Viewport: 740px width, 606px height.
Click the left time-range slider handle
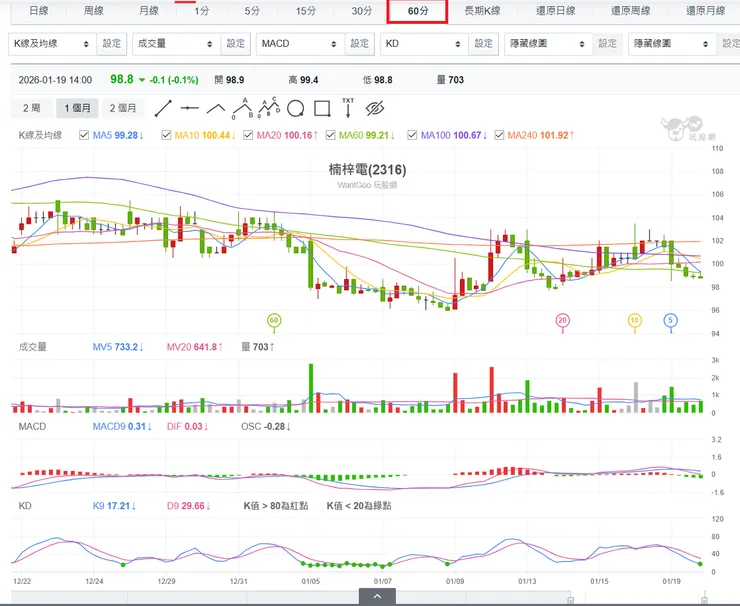(x=571, y=600)
